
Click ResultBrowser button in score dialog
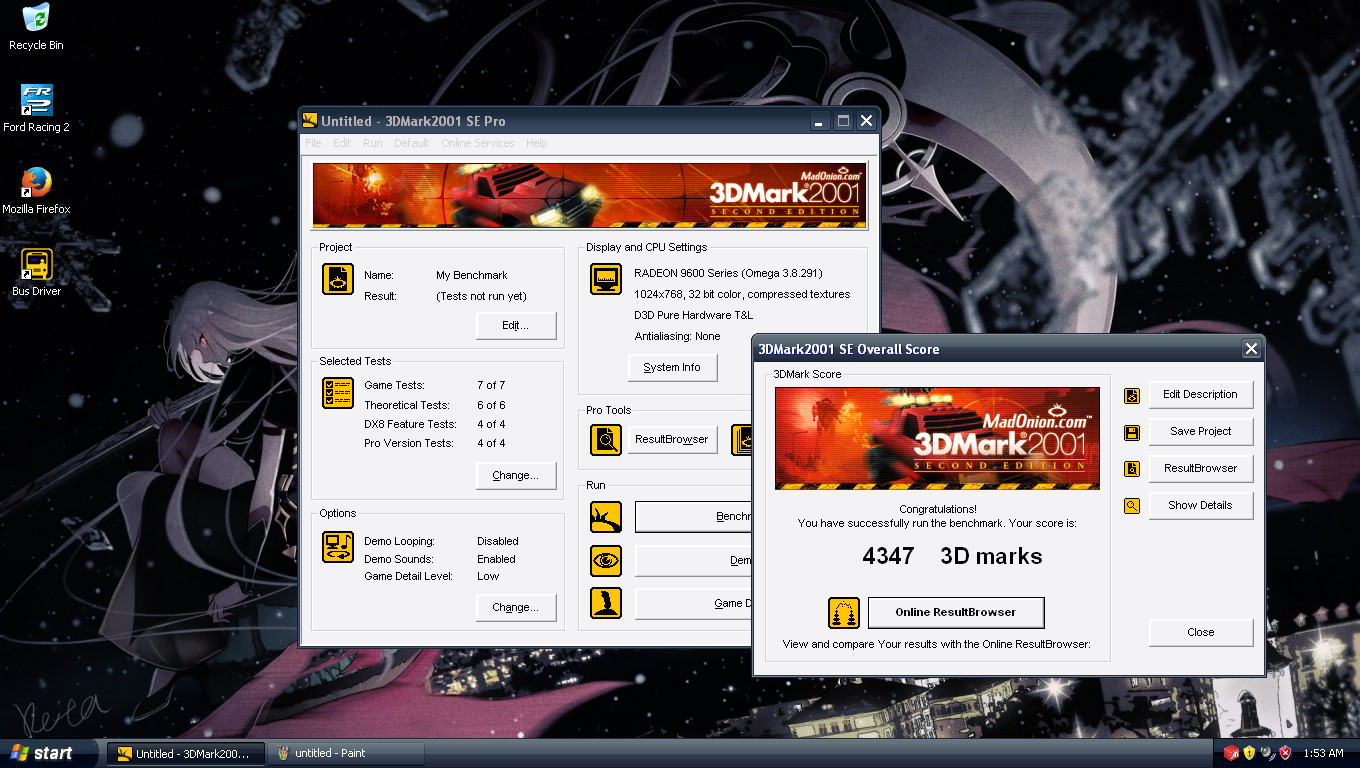(1200, 468)
